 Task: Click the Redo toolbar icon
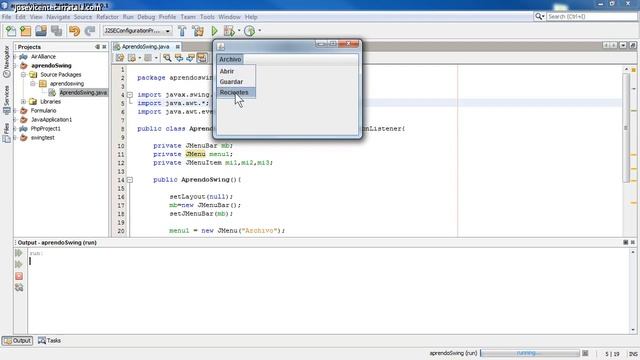coord(90,31)
